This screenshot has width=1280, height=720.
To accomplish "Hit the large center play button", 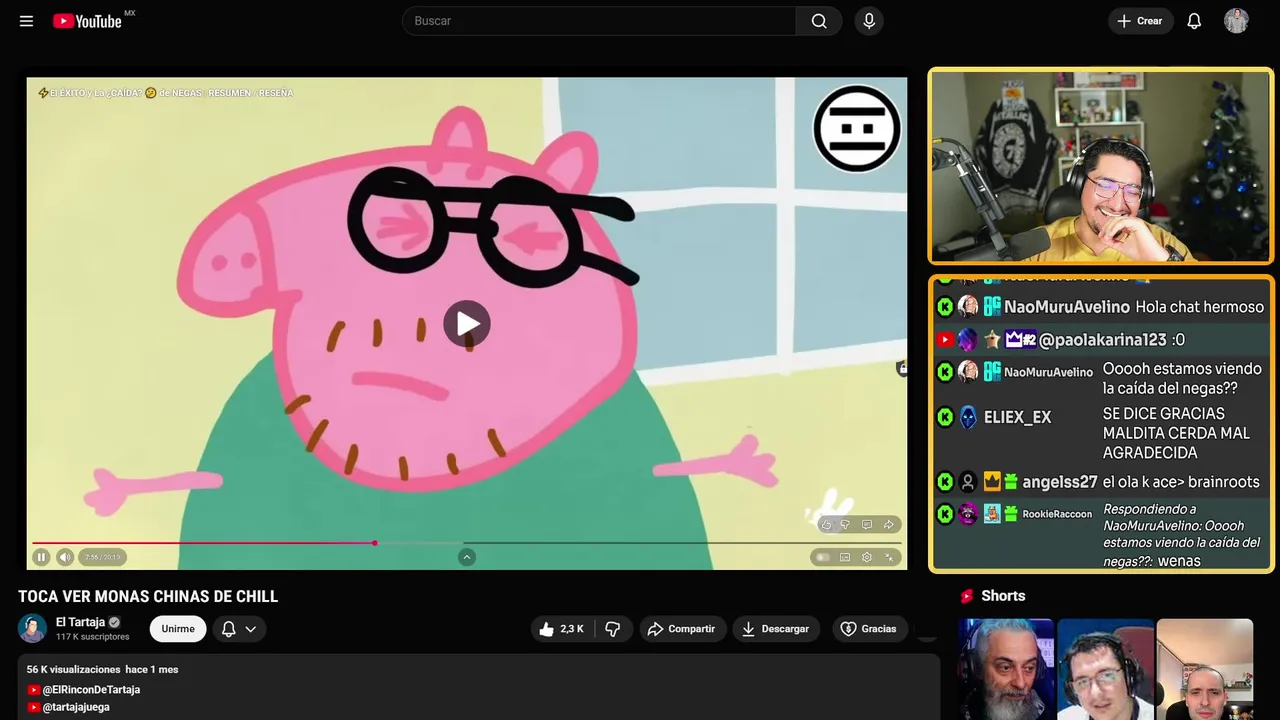I will click(467, 324).
